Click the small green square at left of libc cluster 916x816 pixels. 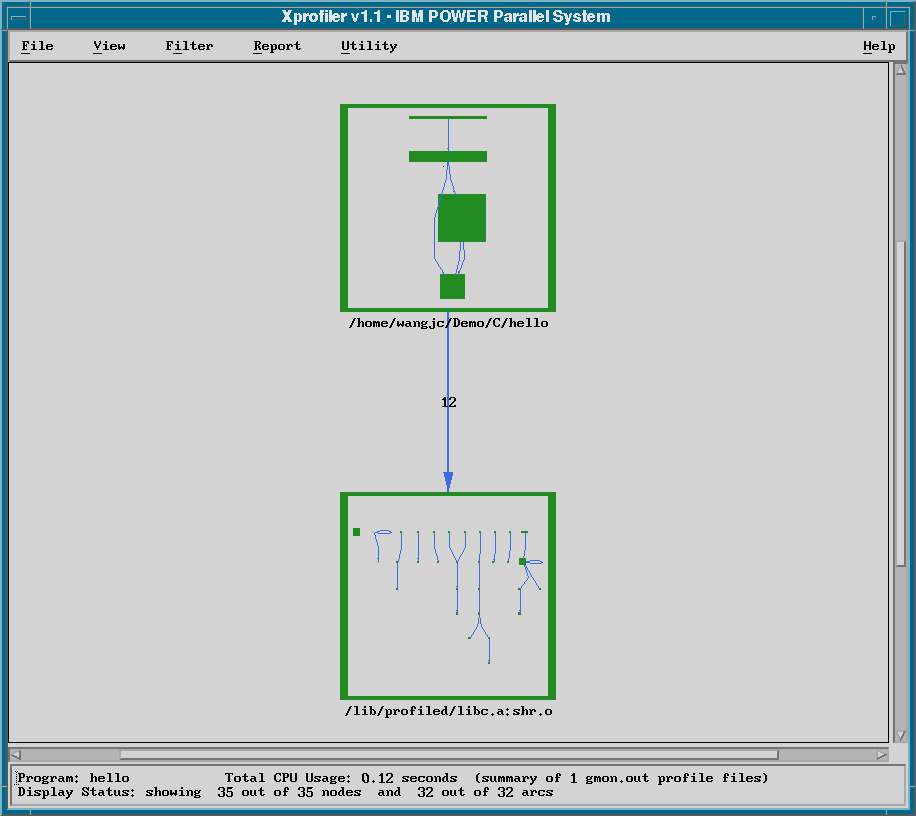click(x=356, y=532)
